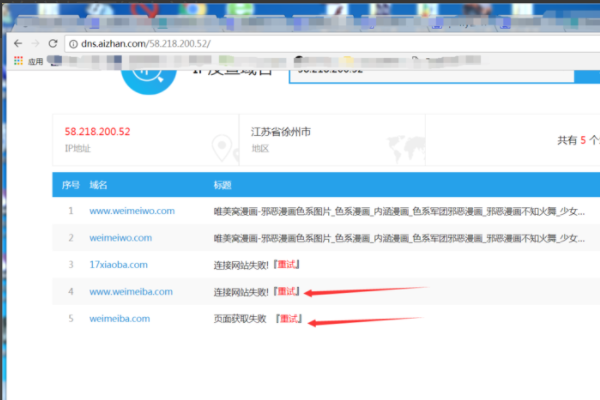Click 重试 retry link for www.weimeiba.com

pos(287,292)
